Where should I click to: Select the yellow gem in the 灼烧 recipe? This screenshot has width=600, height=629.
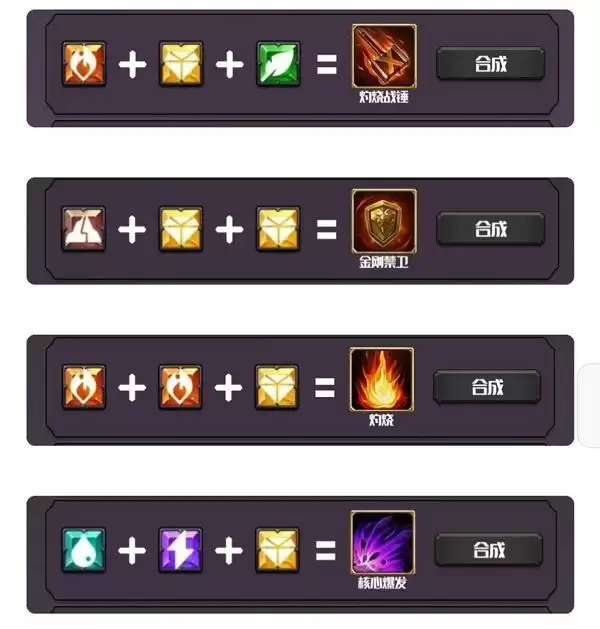pos(277,387)
